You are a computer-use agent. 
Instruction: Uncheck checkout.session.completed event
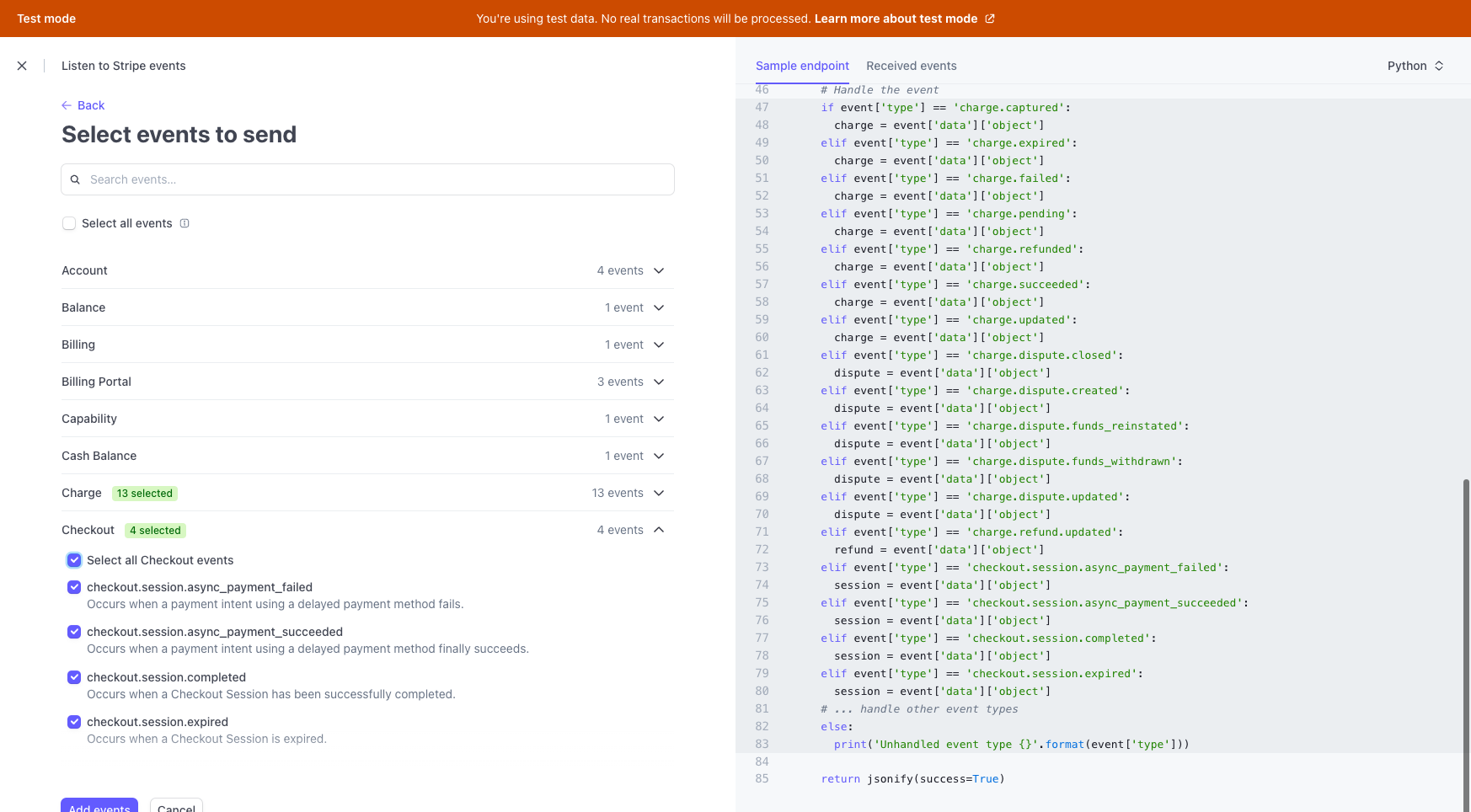click(74, 677)
